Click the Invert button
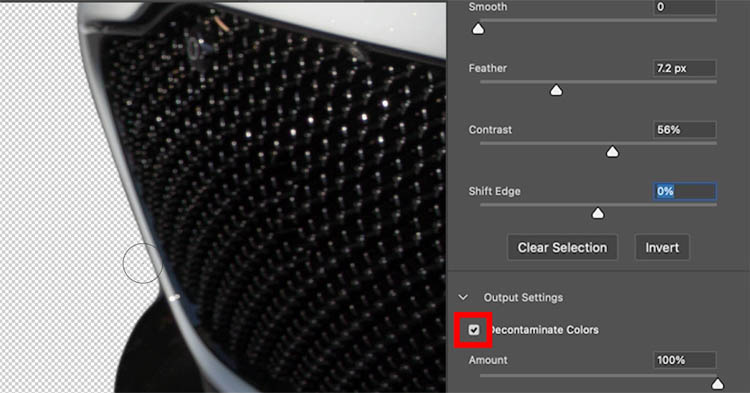The width and height of the screenshot is (750, 393). click(x=662, y=248)
